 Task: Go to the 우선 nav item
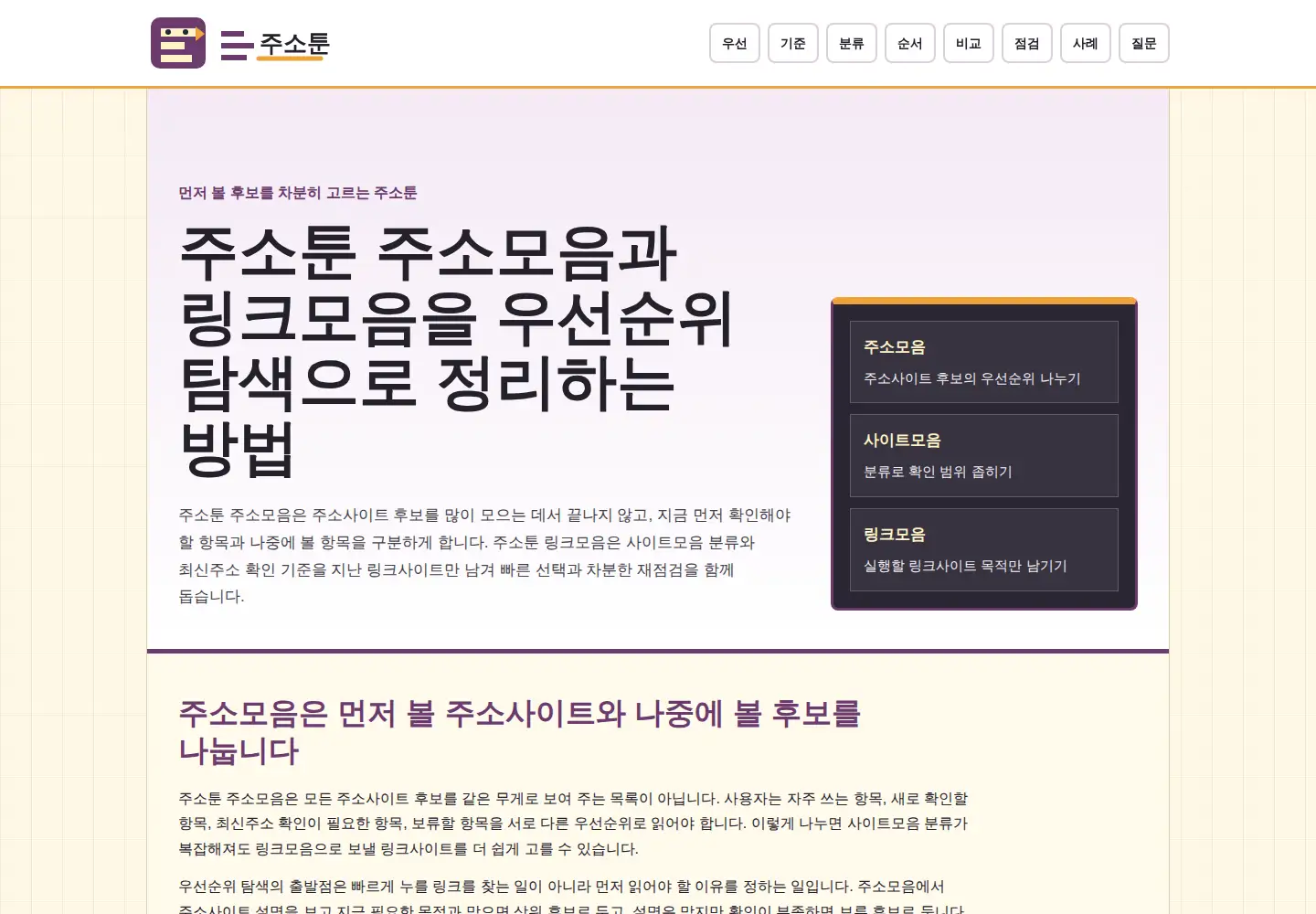tap(735, 43)
